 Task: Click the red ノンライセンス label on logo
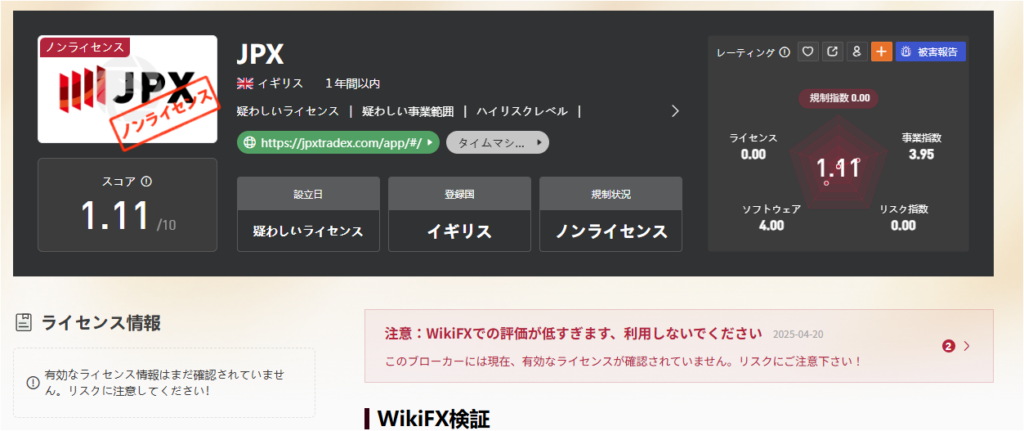pos(85,47)
